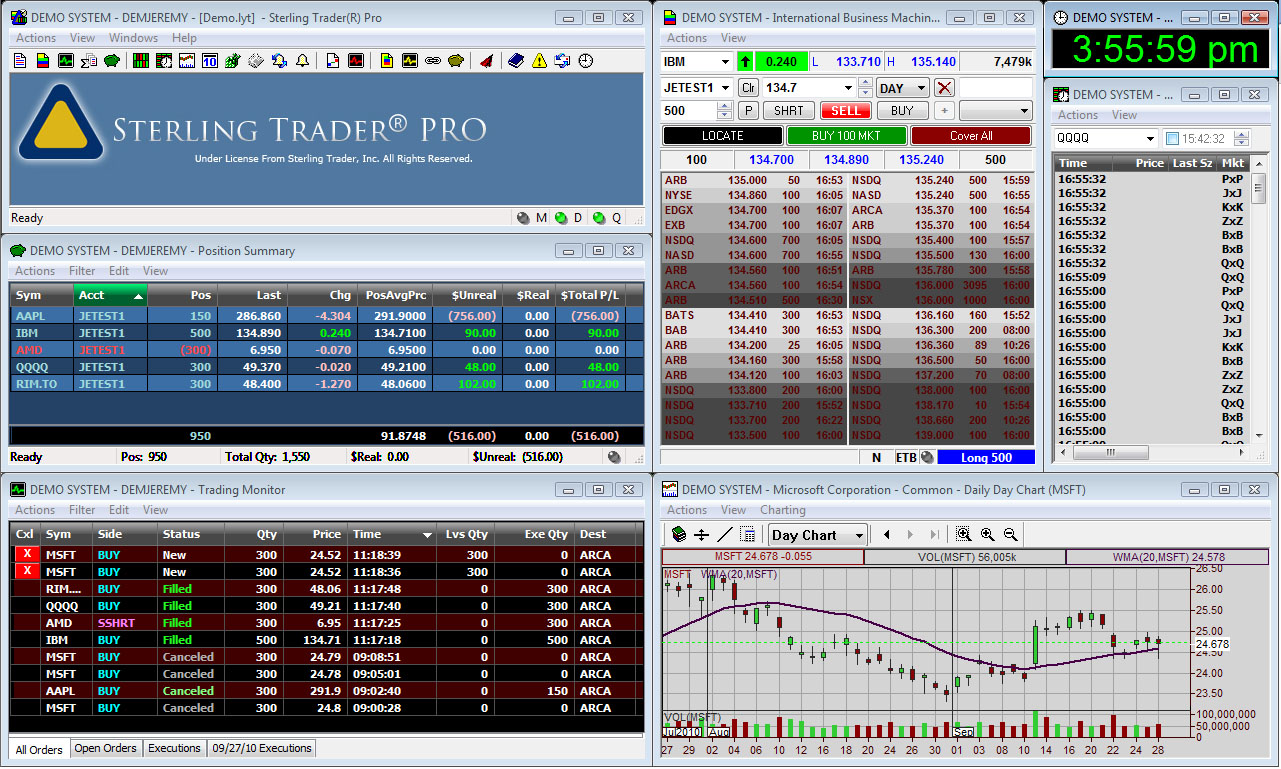This screenshot has width=1281, height=769.
Task: Click the Clr button
Action: coord(748,88)
